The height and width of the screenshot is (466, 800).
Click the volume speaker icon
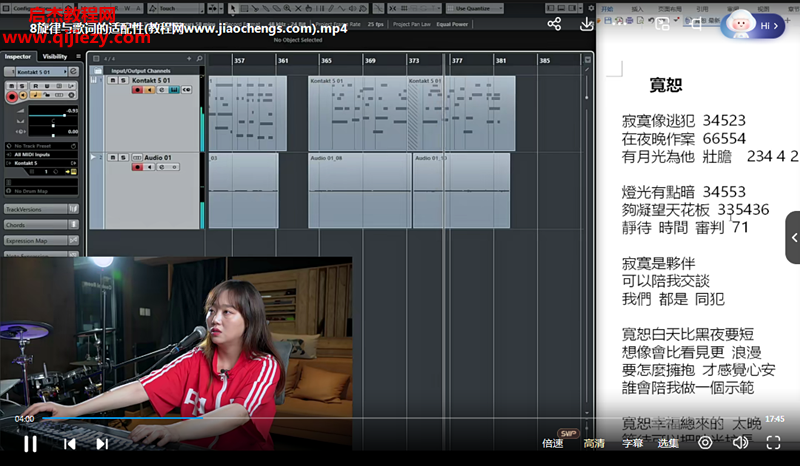coord(740,442)
